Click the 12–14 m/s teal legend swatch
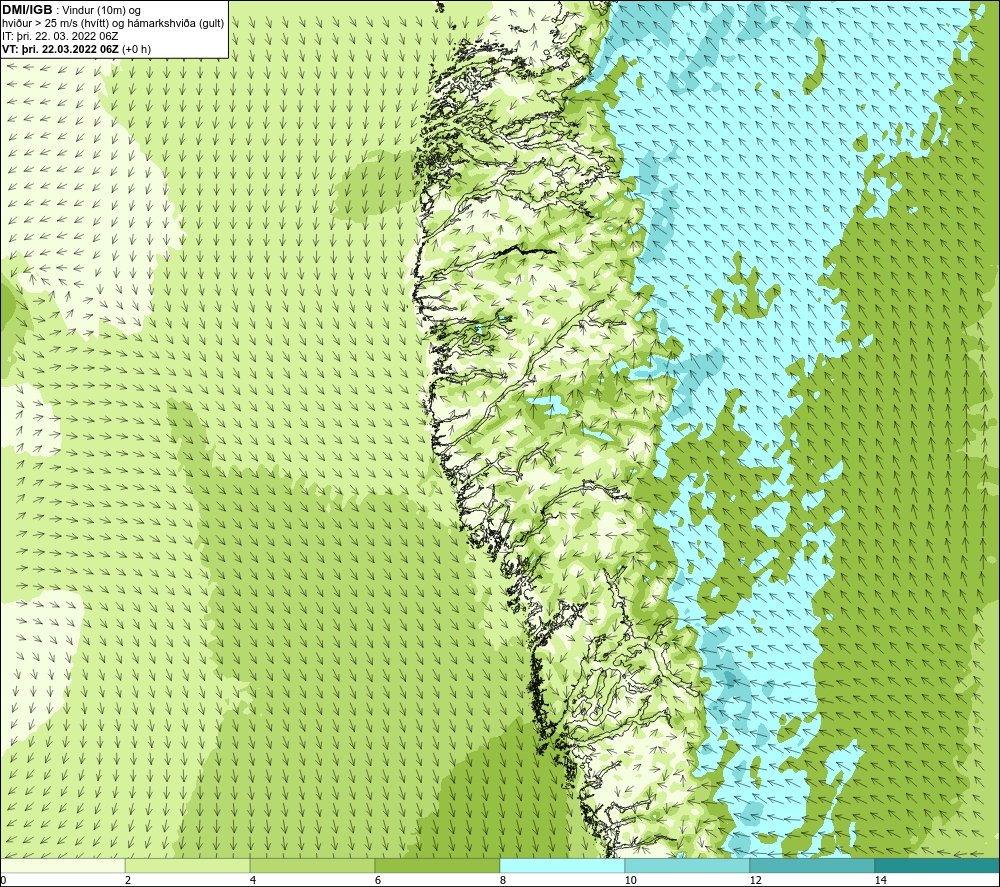 tap(812, 865)
